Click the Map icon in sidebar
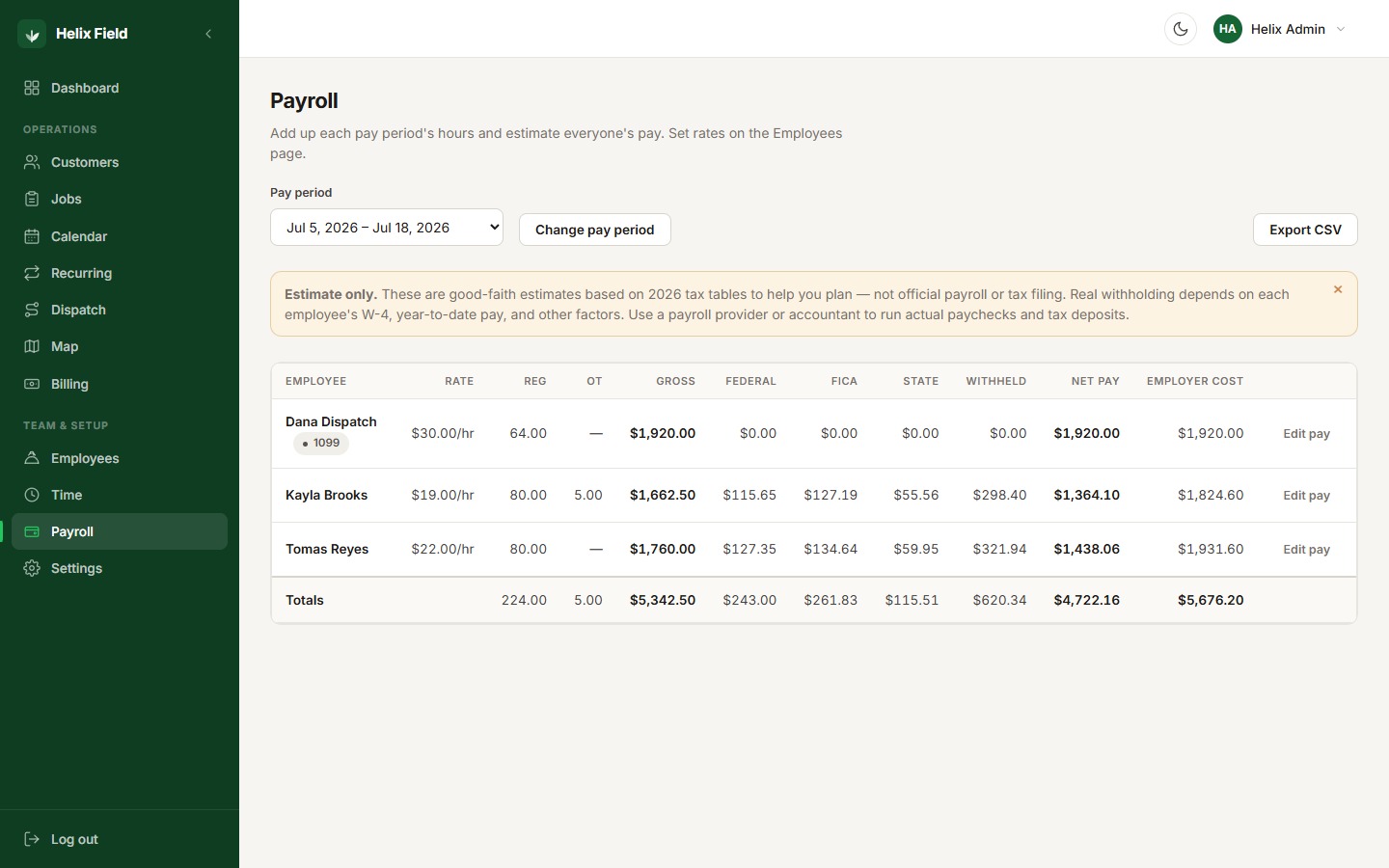The height and width of the screenshot is (868, 1389). (32, 346)
